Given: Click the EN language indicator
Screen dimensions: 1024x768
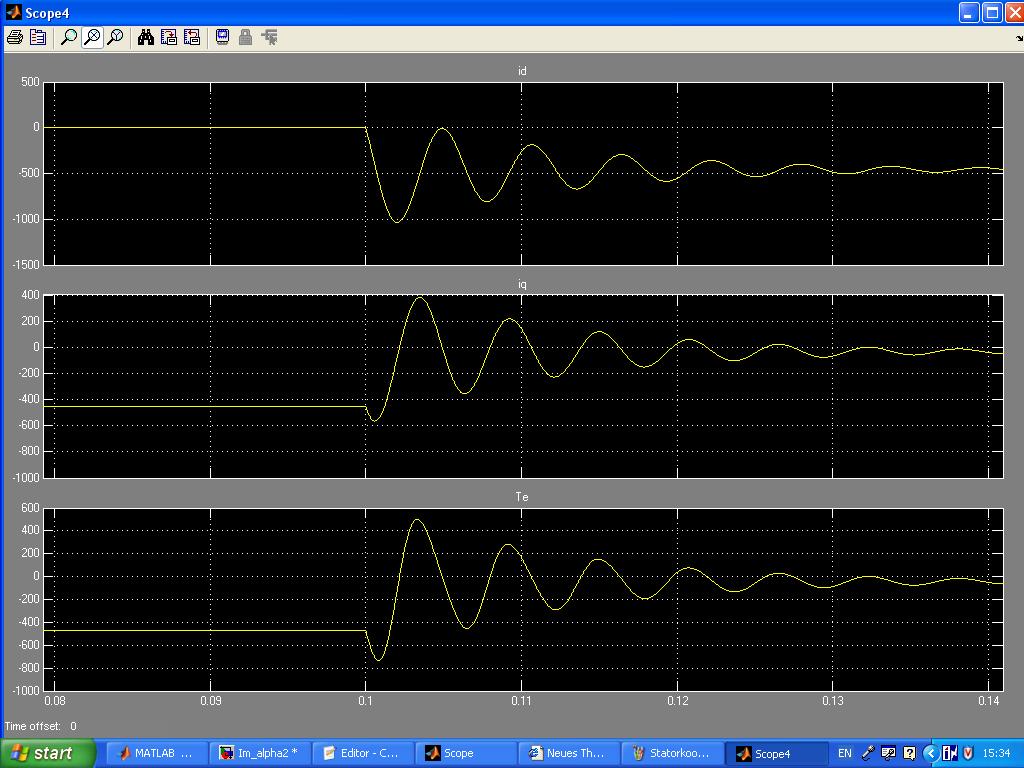Looking at the screenshot, I should [x=844, y=754].
